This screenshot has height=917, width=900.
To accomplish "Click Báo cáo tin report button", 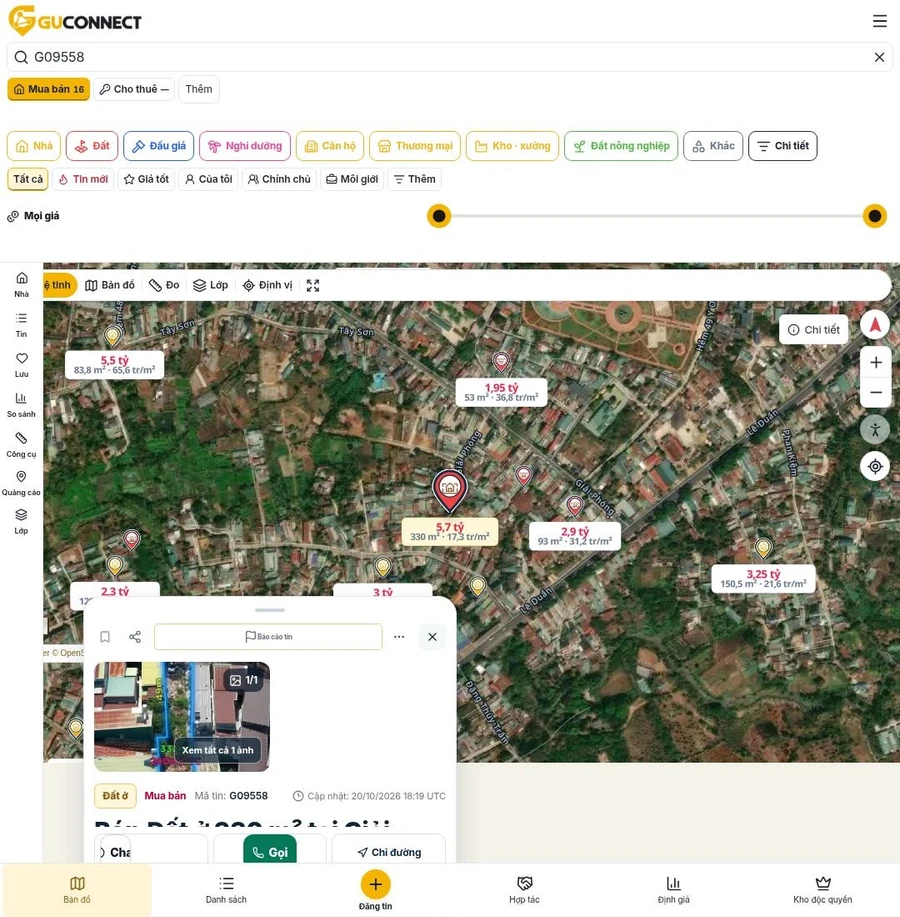I will point(268,636).
